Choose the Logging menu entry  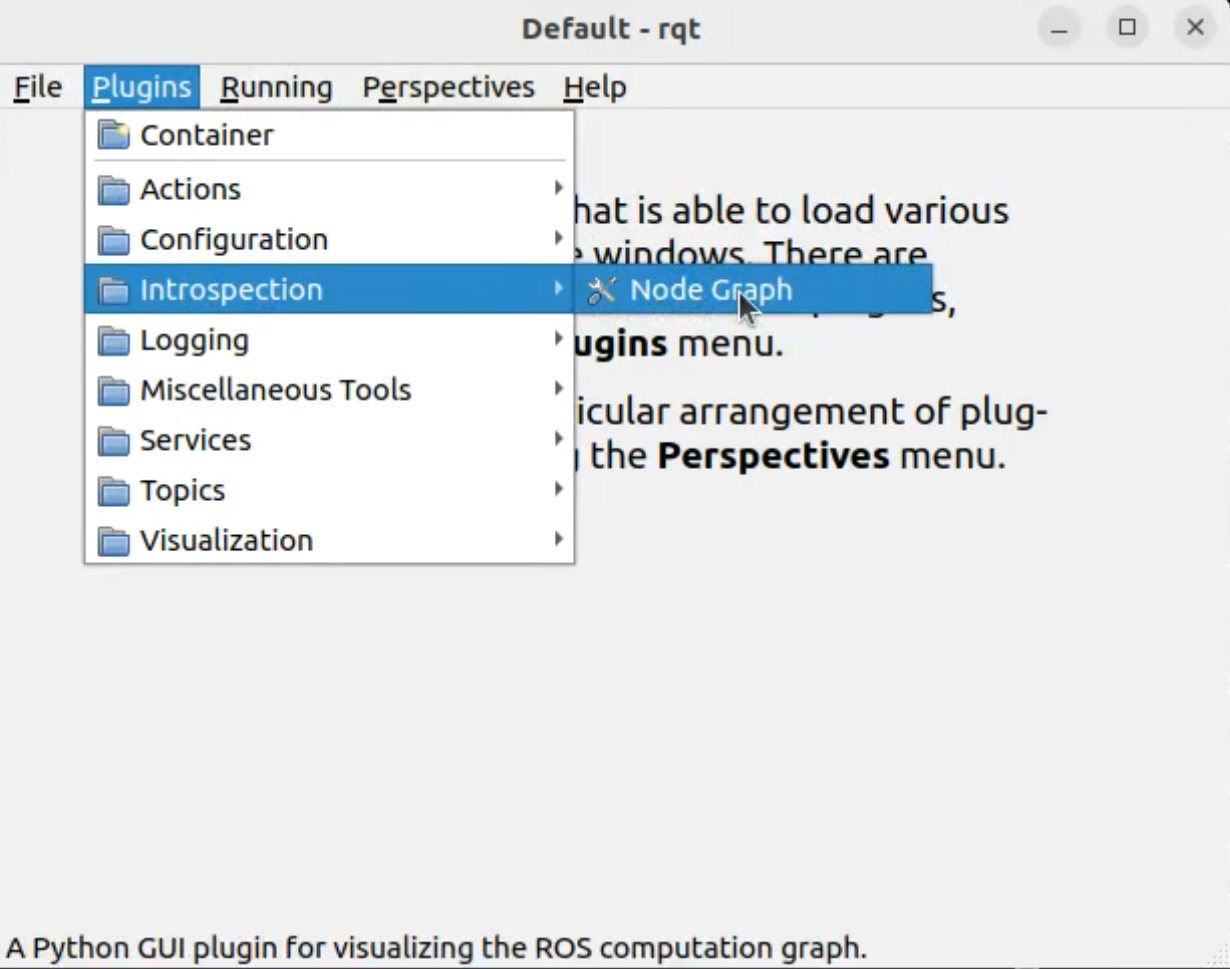[329, 340]
